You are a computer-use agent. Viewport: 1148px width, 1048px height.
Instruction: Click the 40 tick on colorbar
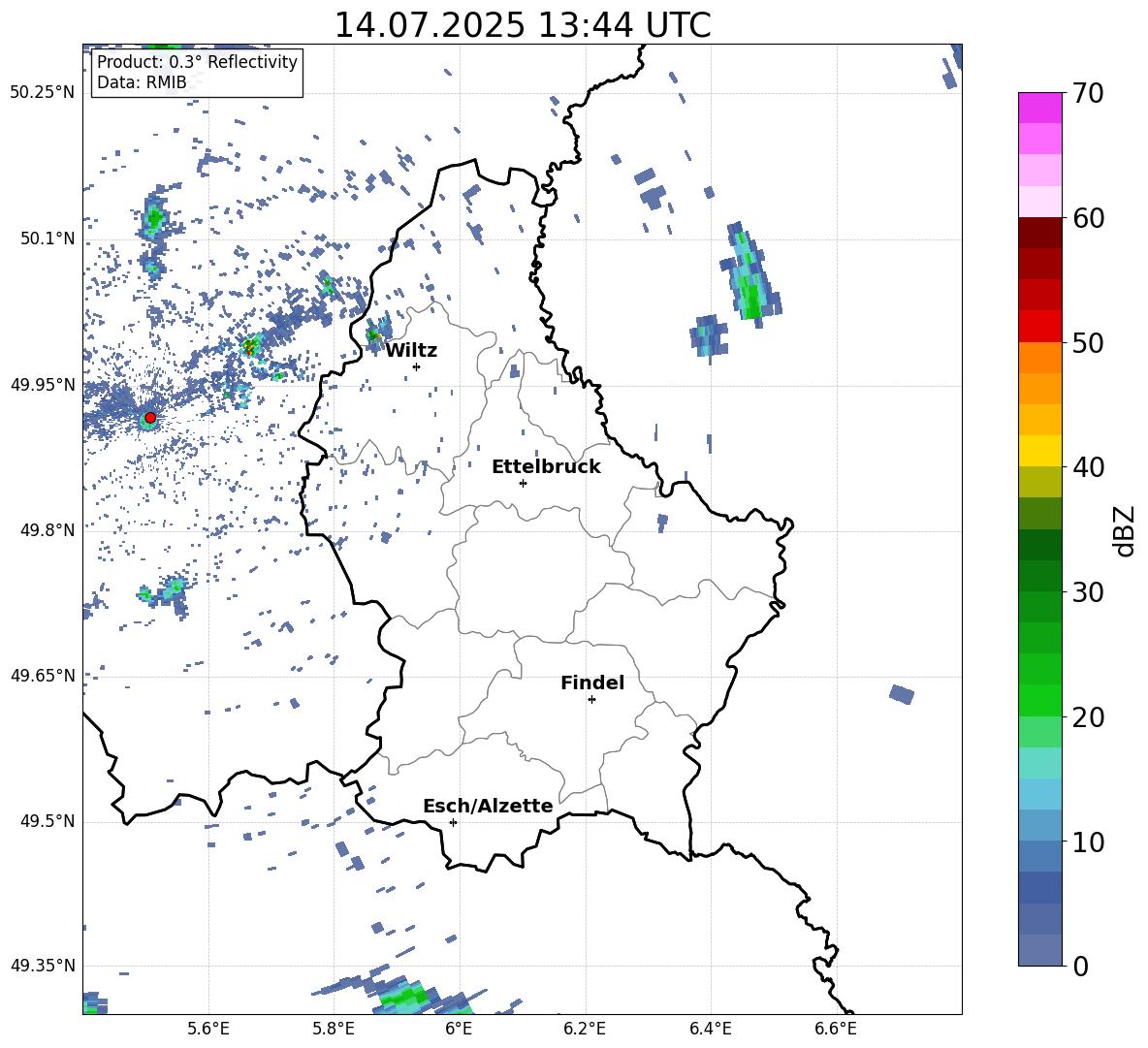click(1087, 467)
